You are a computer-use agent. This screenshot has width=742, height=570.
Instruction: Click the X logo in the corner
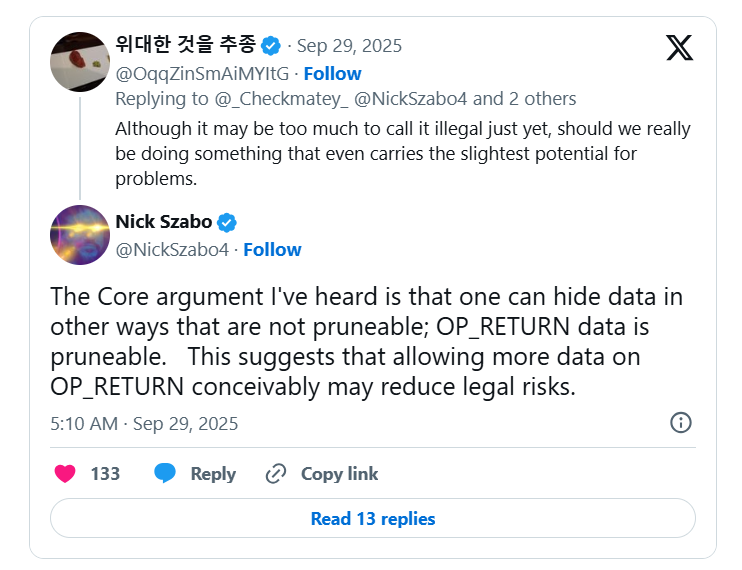pos(679,47)
